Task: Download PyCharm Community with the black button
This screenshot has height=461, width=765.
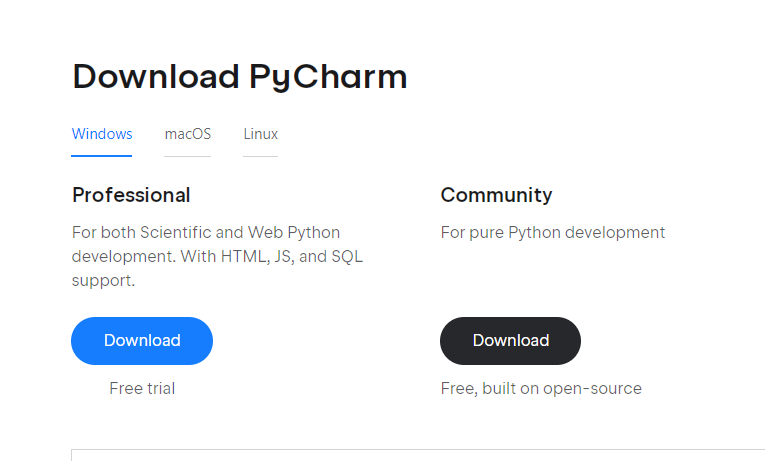Action: point(510,341)
